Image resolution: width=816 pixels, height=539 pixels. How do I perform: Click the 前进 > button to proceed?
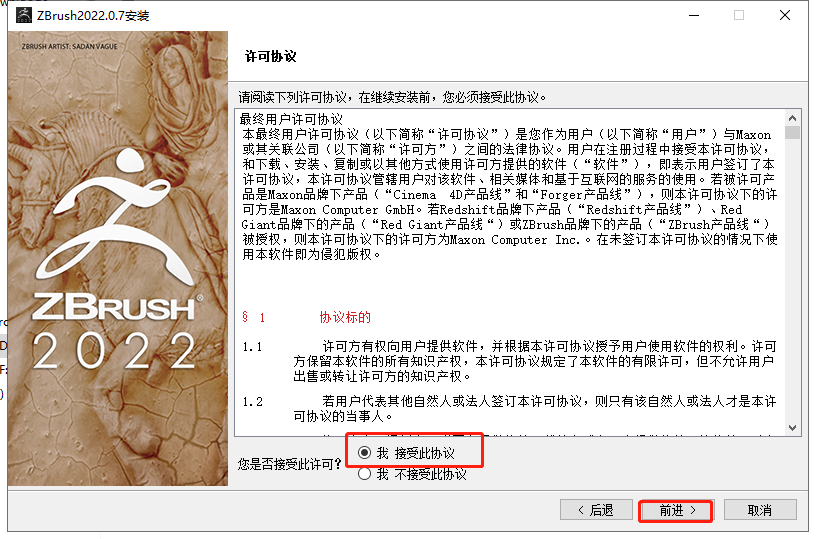(x=676, y=510)
